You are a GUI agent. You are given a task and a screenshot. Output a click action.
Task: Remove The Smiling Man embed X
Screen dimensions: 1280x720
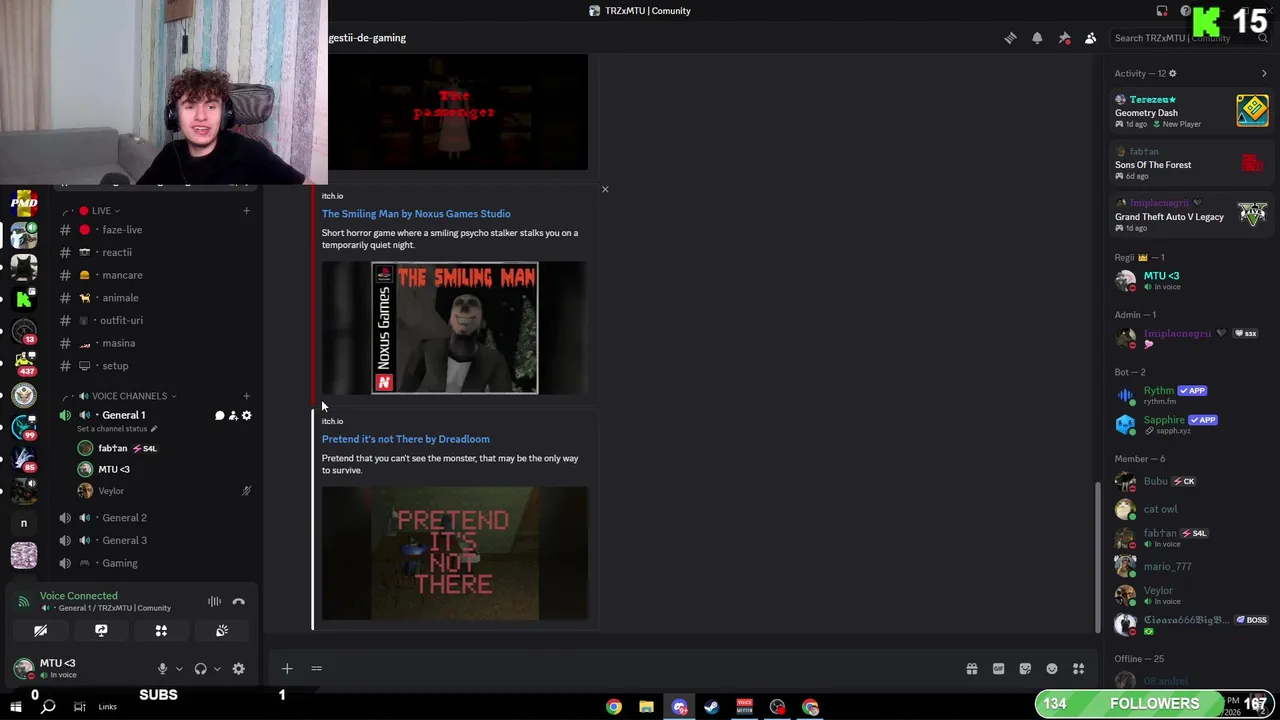(604, 189)
